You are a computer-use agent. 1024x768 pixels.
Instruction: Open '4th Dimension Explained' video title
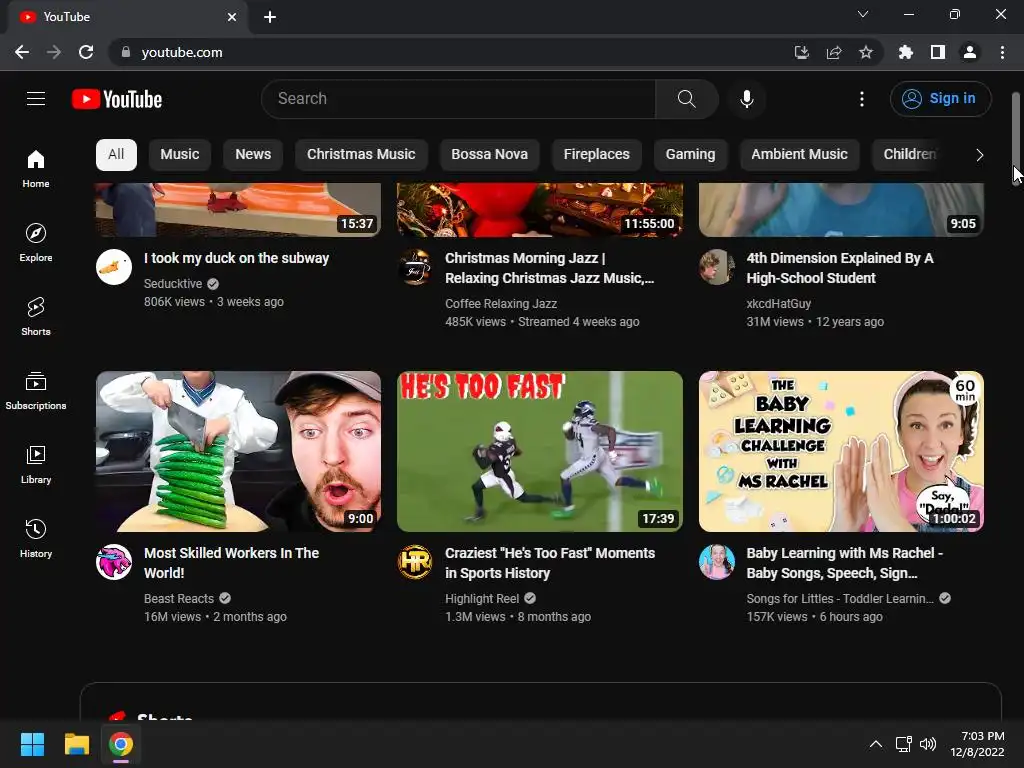point(840,268)
